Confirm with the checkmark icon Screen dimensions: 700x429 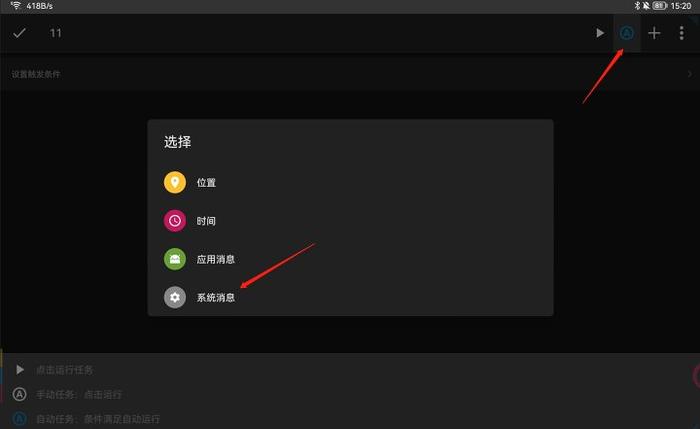19,33
